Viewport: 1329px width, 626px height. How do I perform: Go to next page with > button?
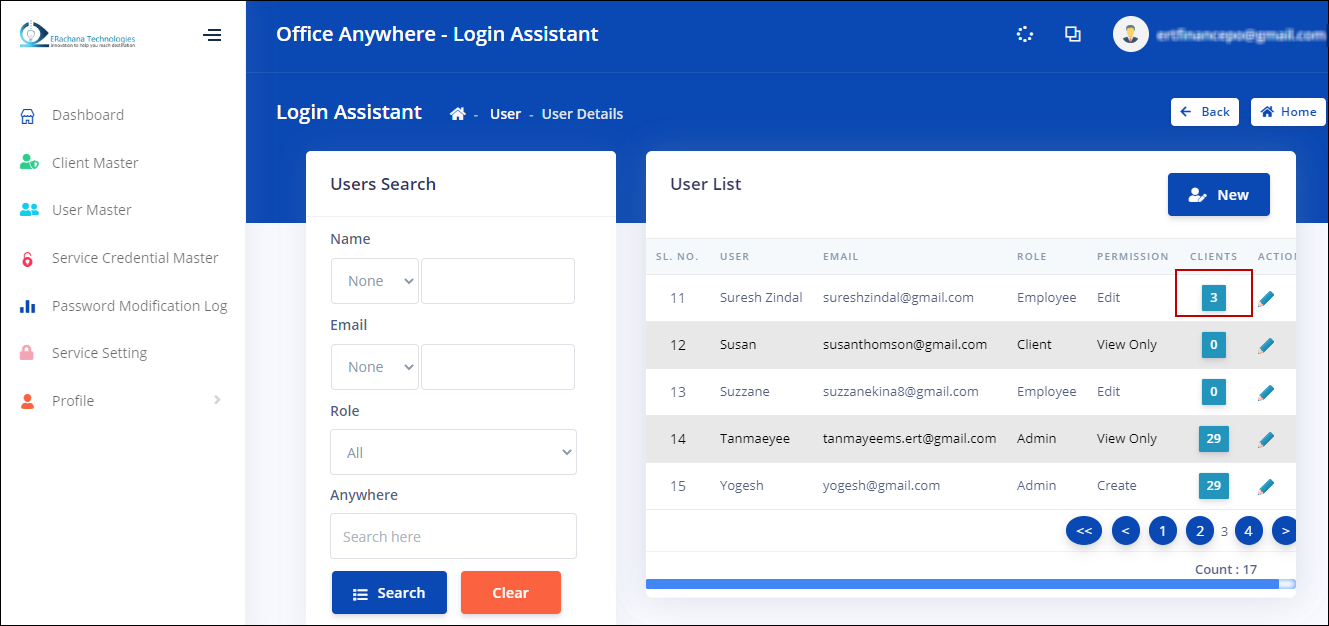[1285, 531]
